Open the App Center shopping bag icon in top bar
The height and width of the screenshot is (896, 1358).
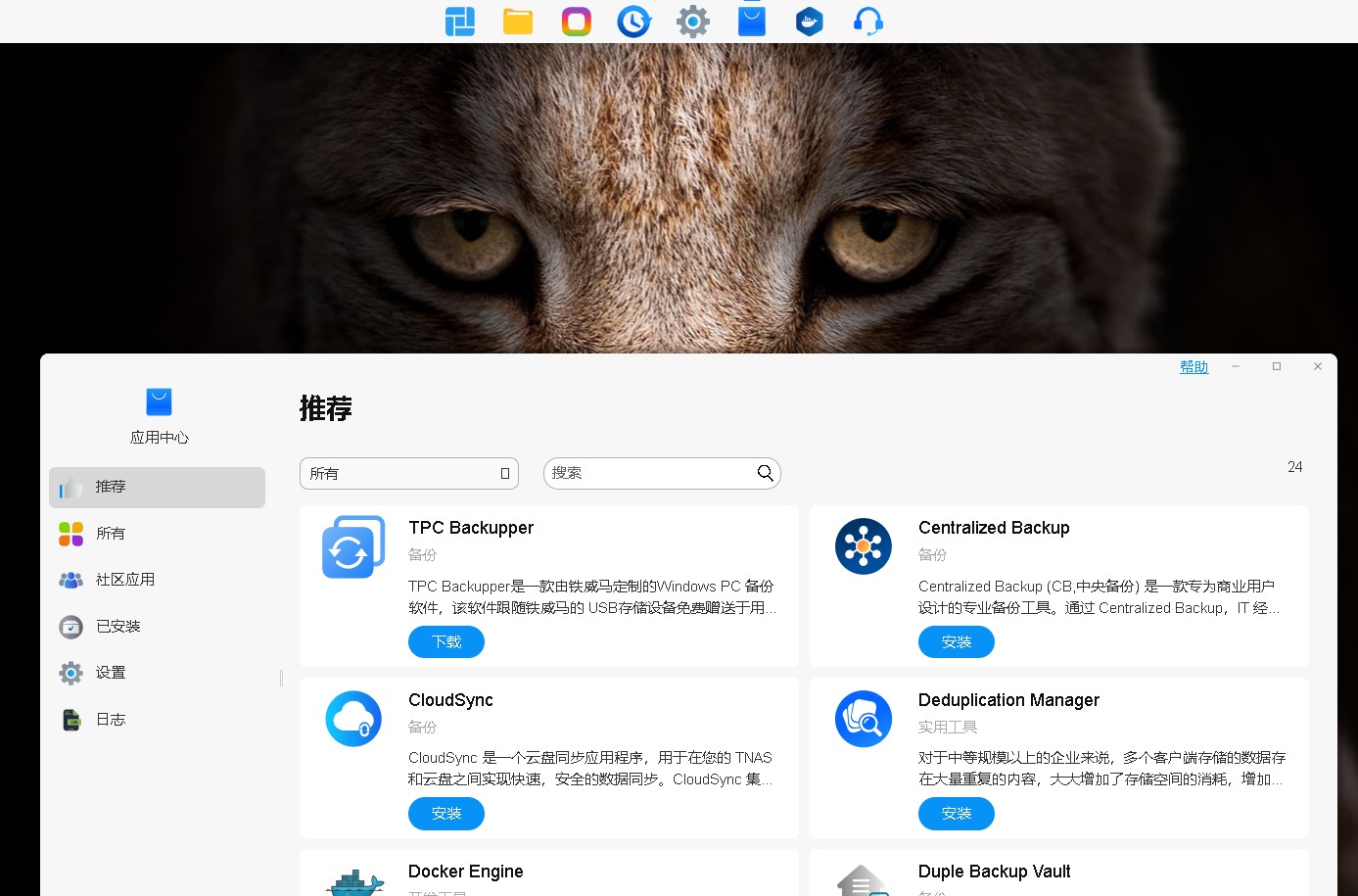click(751, 21)
